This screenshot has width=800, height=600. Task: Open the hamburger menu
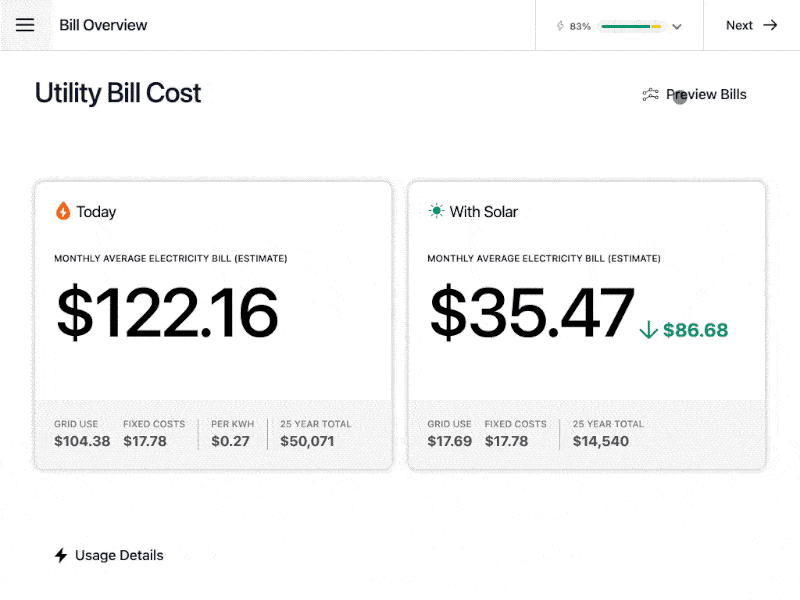coord(25,25)
